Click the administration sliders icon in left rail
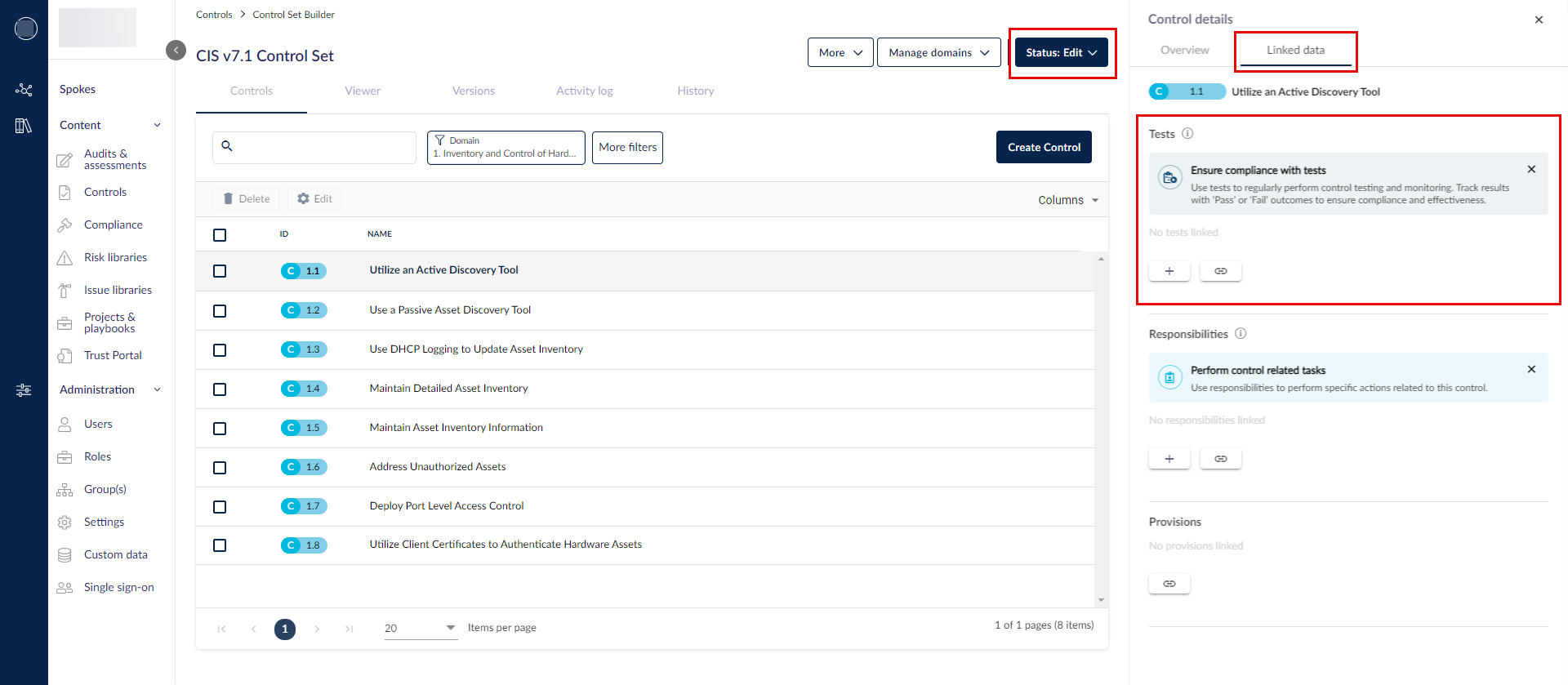Viewport: 1568px width, 685px height. 24,390
